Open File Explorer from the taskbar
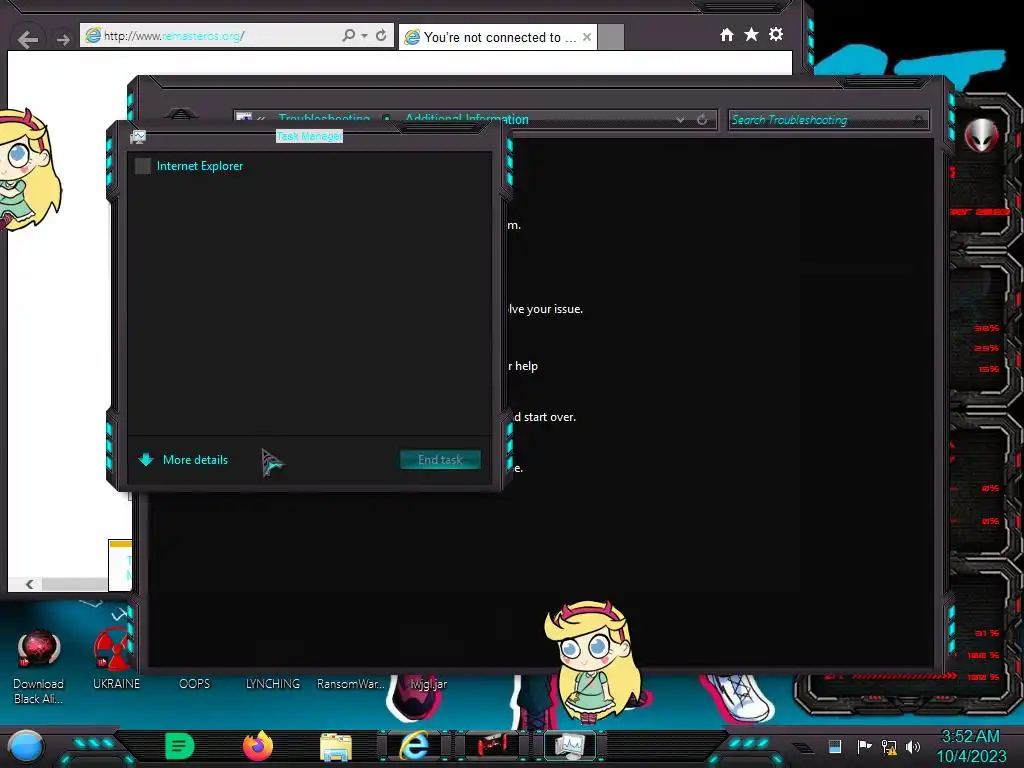 click(336, 747)
